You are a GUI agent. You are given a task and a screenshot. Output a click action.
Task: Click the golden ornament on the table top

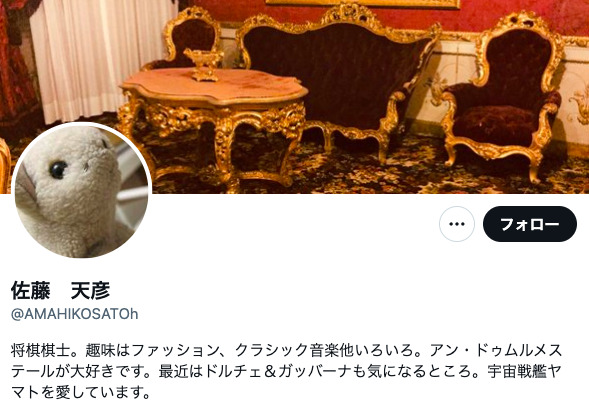[x=203, y=64]
